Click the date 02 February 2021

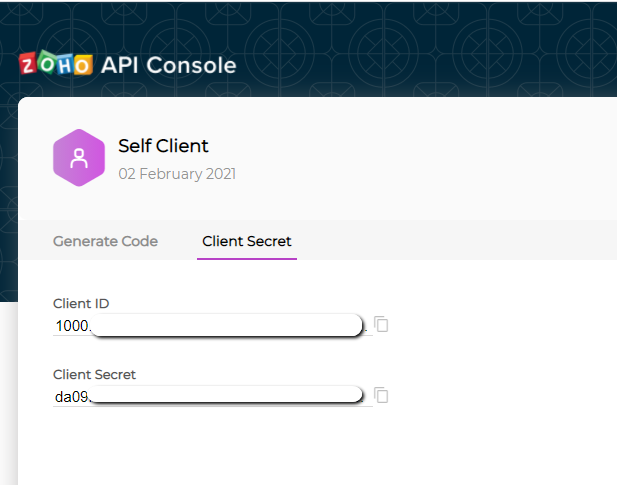pyautogui.click(x=177, y=174)
